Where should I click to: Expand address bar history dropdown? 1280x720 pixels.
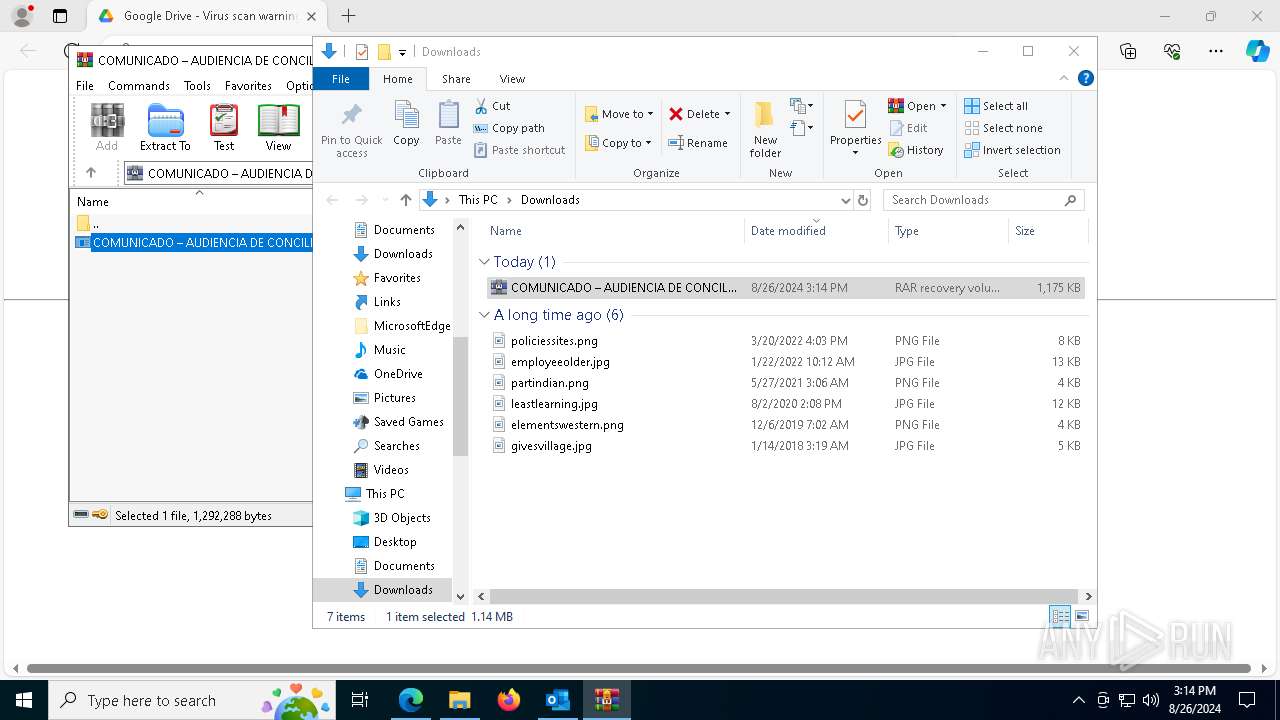click(x=846, y=200)
